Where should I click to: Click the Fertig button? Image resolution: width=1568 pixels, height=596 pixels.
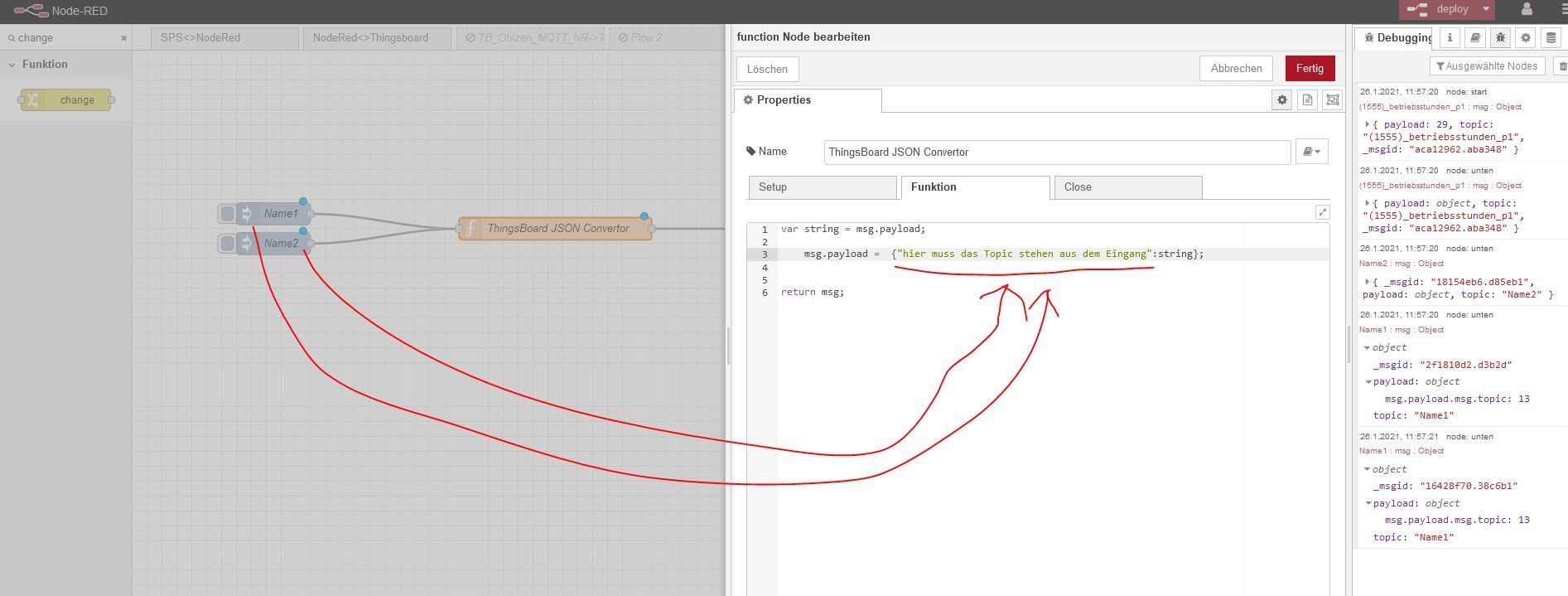click(x=1310, y=69)
